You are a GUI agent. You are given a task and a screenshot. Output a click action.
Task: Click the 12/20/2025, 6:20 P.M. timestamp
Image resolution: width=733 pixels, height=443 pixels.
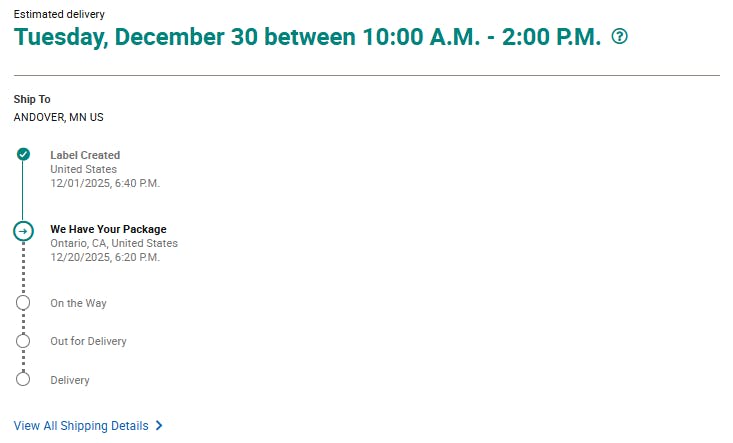pos(105,257)
